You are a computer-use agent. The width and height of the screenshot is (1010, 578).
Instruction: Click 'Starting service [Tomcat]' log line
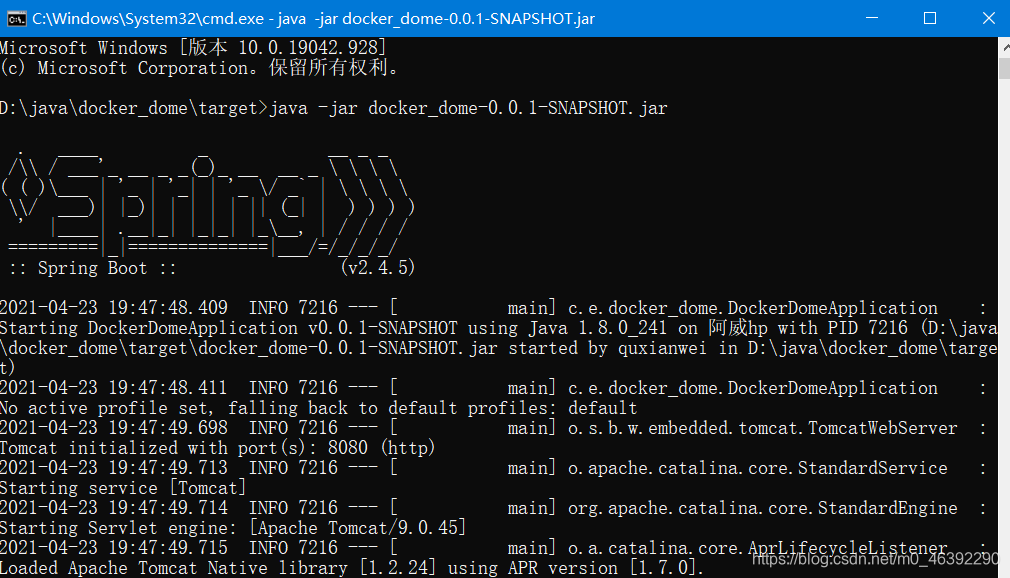pyautogui.click(x=123, y=488)
